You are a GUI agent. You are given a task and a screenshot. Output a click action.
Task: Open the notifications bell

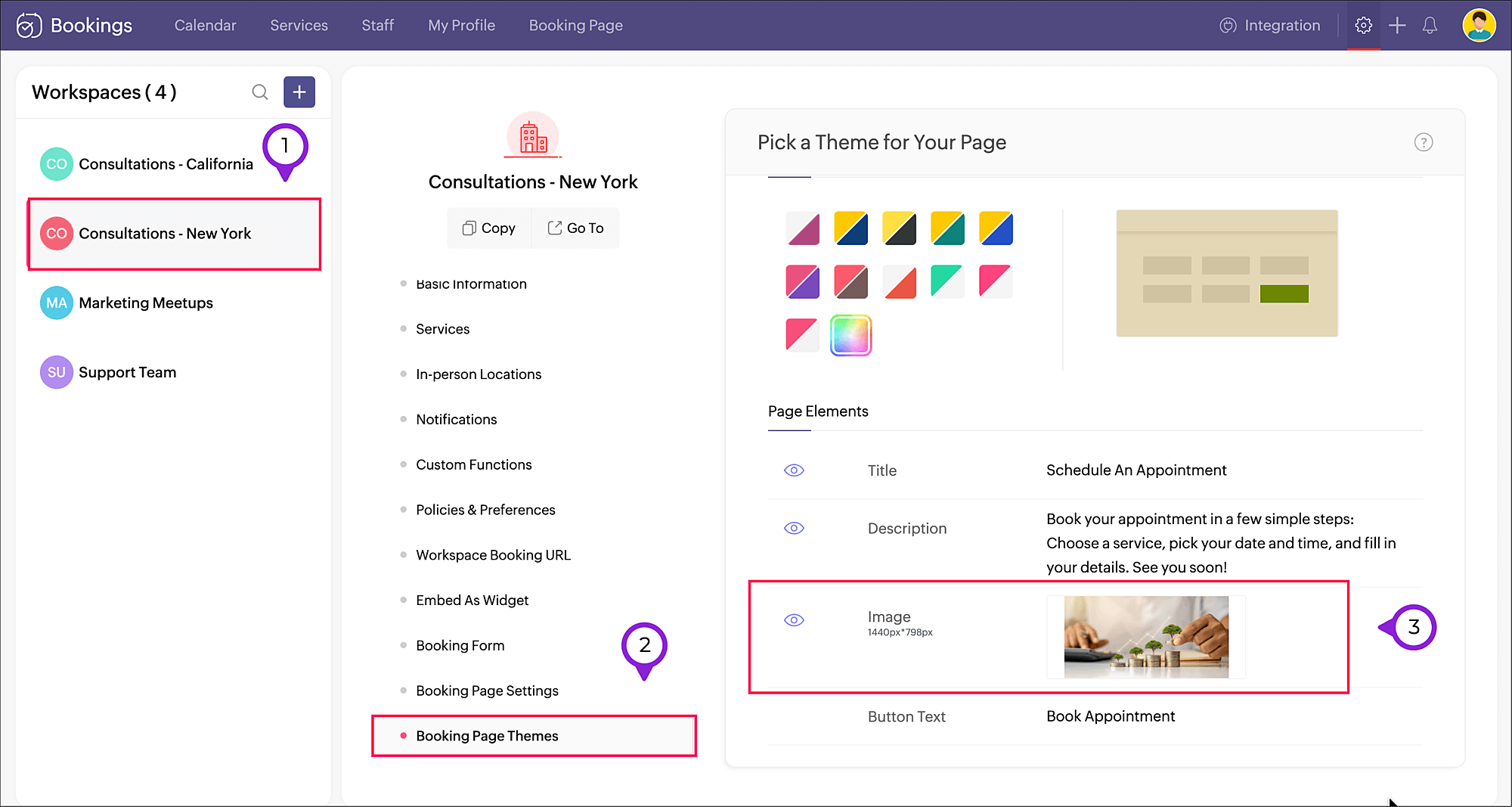point(1430,26)
